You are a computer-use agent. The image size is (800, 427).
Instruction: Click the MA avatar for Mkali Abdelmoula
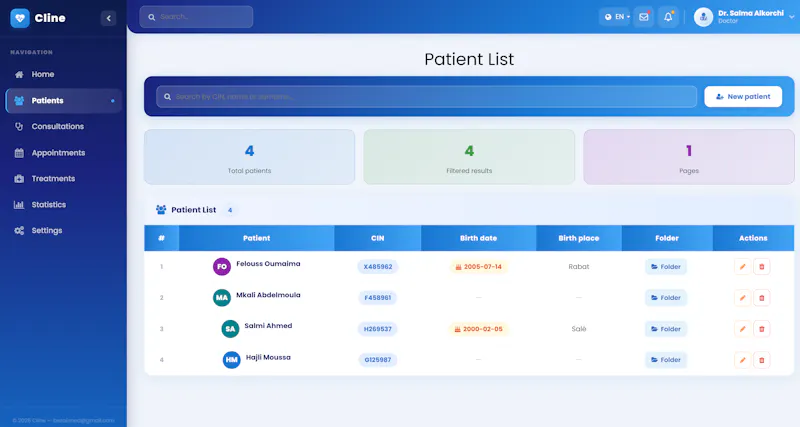pos(222,297)
